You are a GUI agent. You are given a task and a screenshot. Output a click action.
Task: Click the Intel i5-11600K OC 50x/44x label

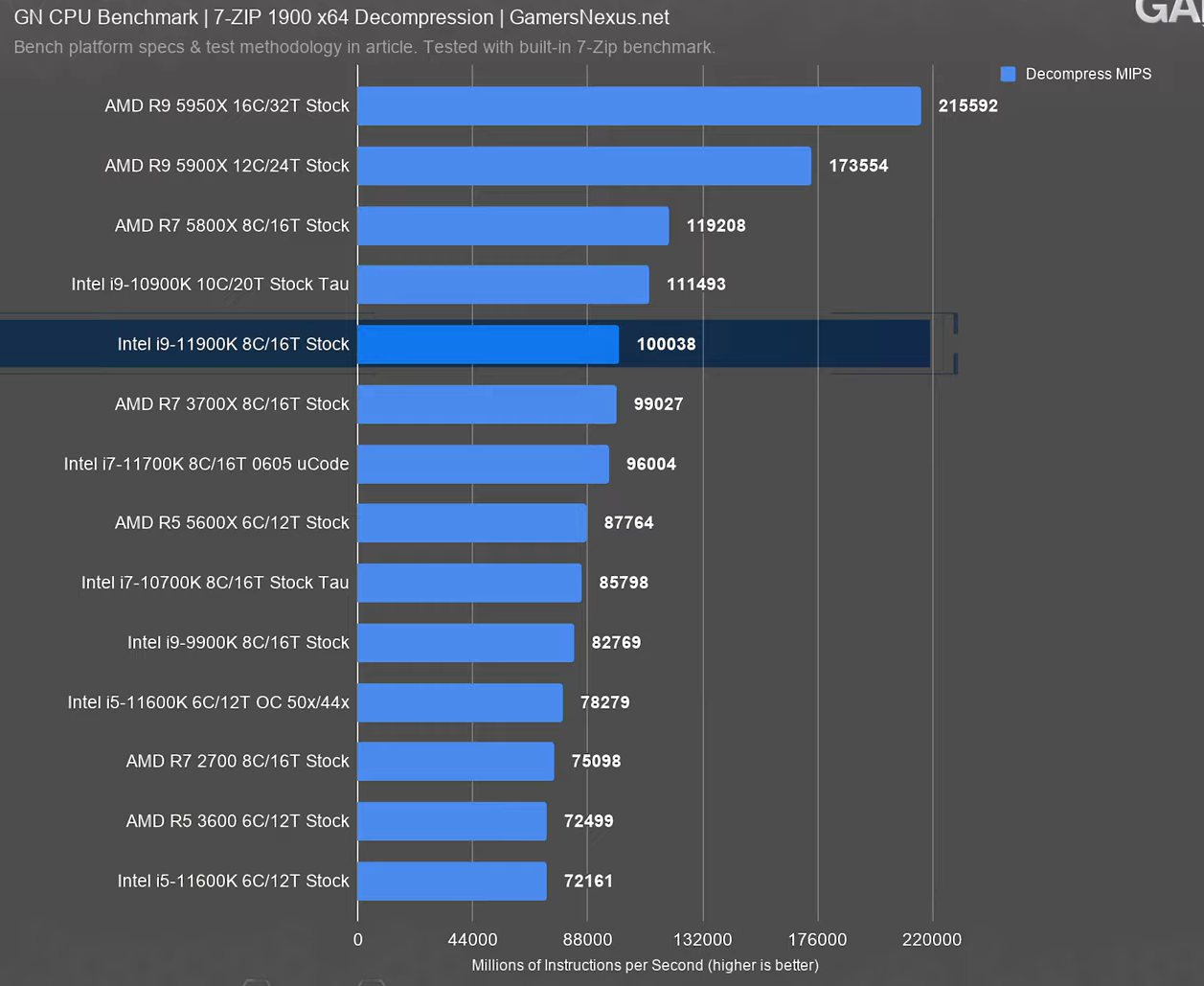pos(208,702)
